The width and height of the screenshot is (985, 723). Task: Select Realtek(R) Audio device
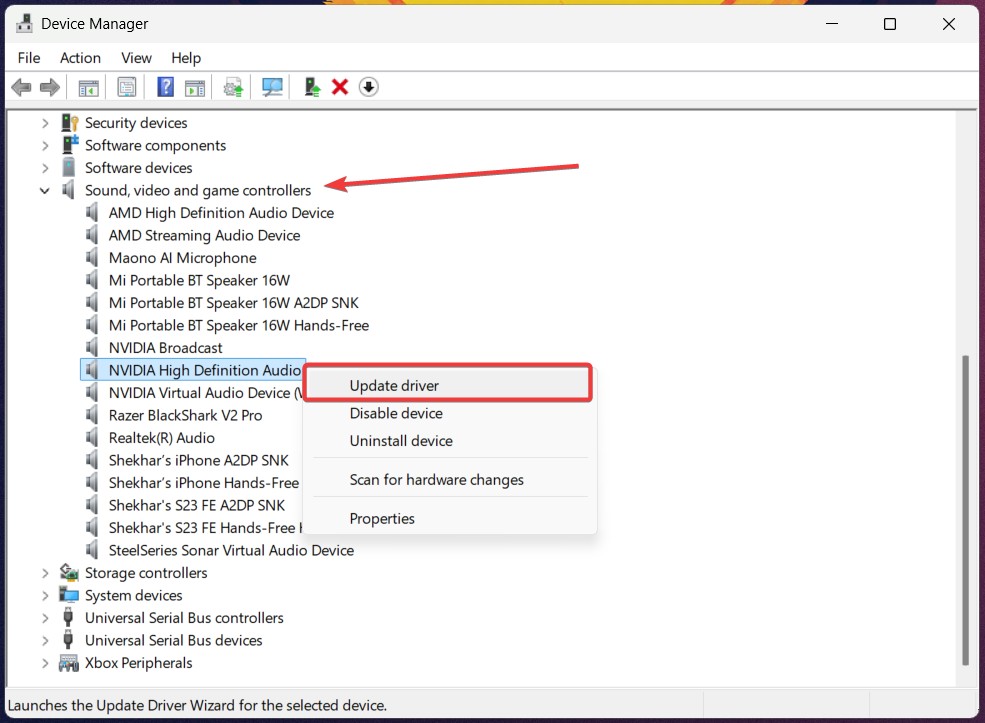161,438
